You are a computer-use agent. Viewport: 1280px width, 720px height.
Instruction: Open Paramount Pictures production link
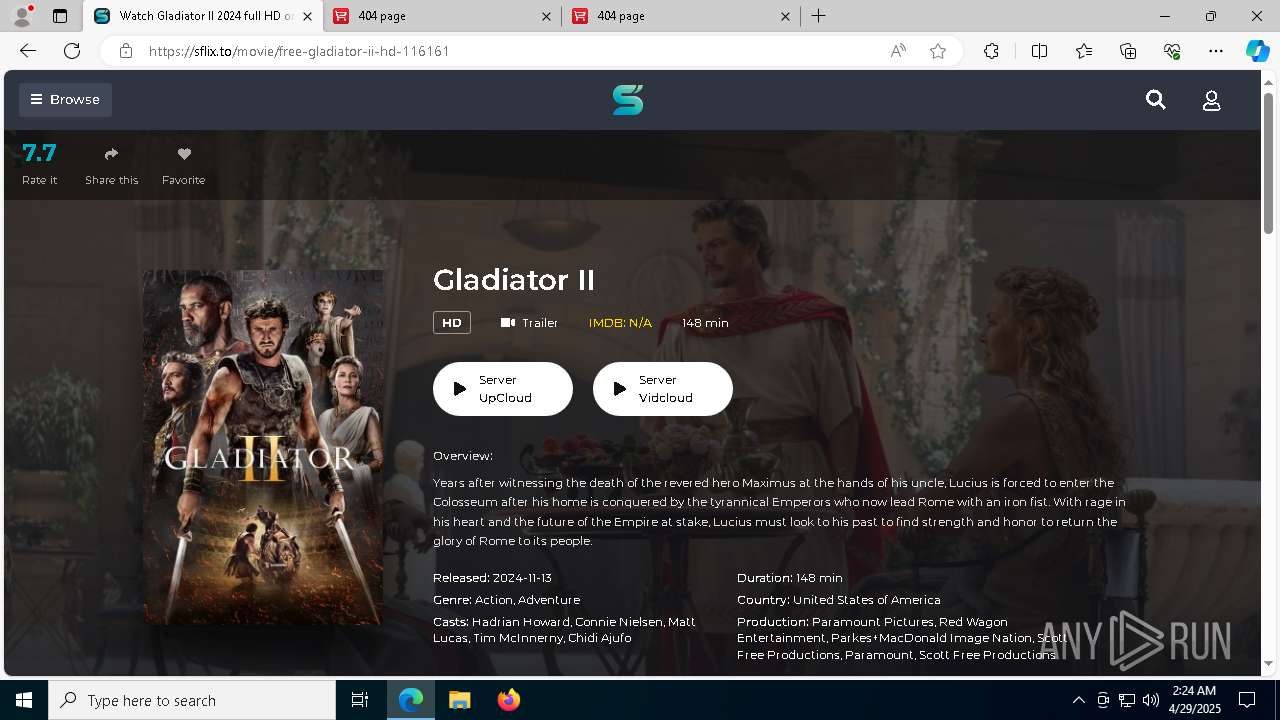tap(873, 622)
